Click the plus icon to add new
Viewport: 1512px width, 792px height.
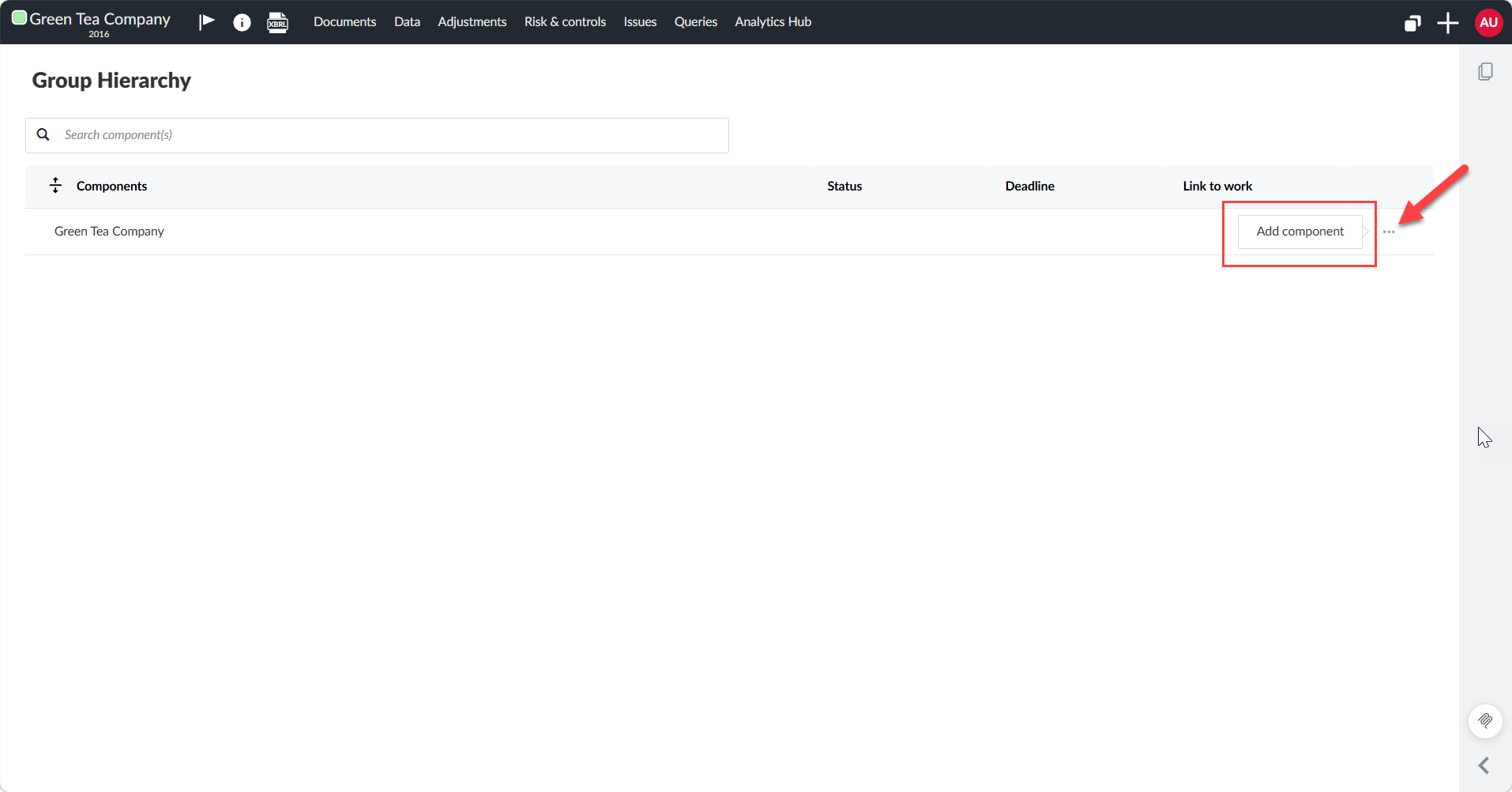pos(1447,23)
